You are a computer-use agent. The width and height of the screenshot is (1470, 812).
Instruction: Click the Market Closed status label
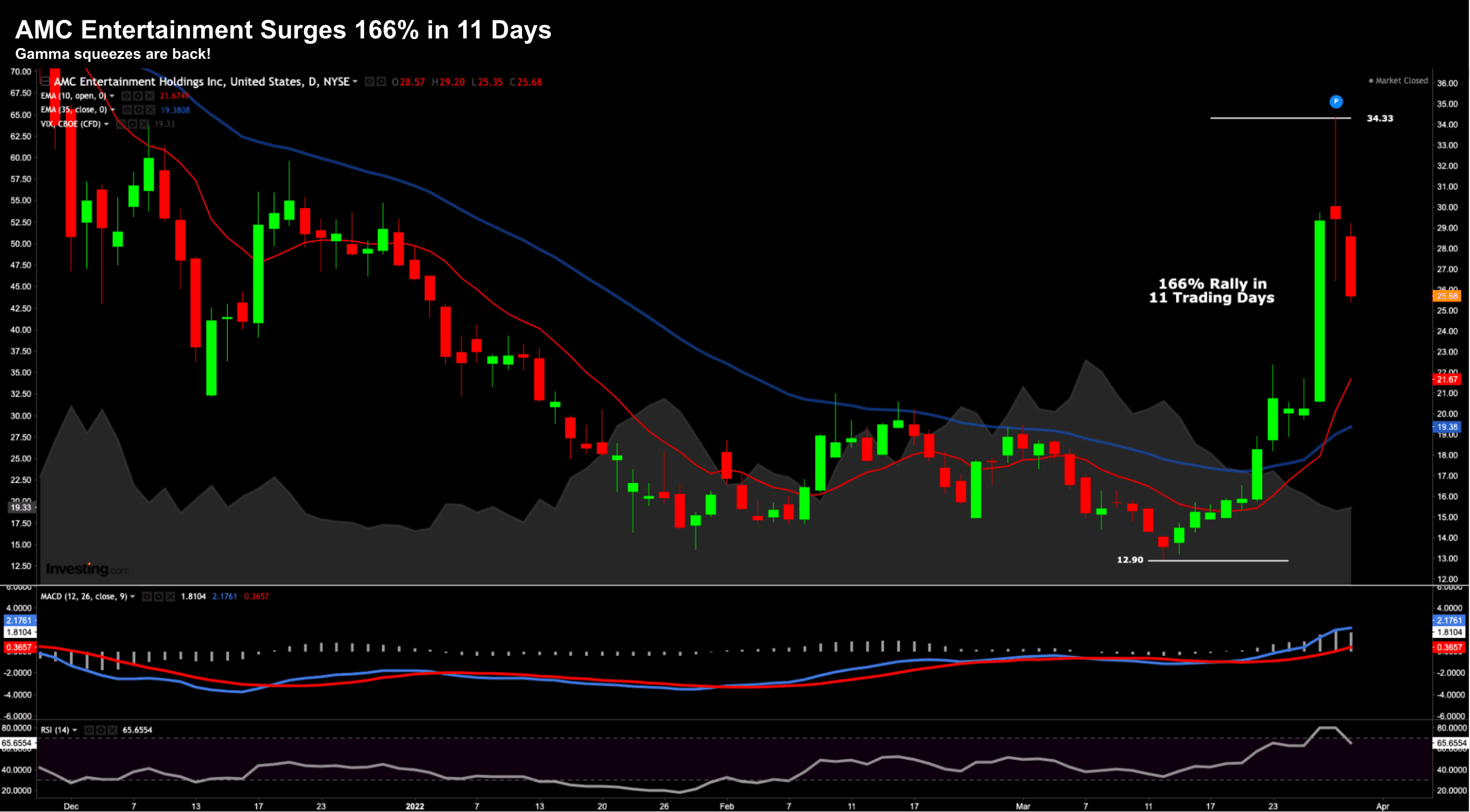point(1400,80)
